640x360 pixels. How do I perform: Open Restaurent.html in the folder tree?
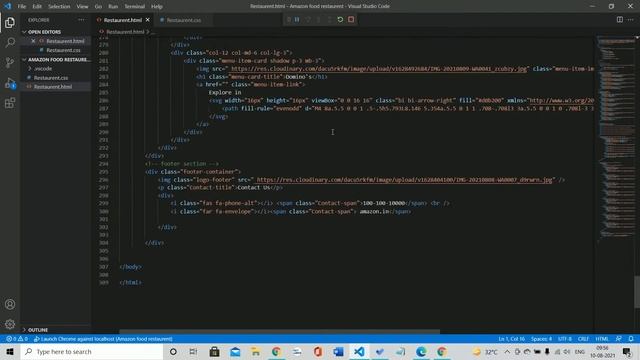pos(53,87)
